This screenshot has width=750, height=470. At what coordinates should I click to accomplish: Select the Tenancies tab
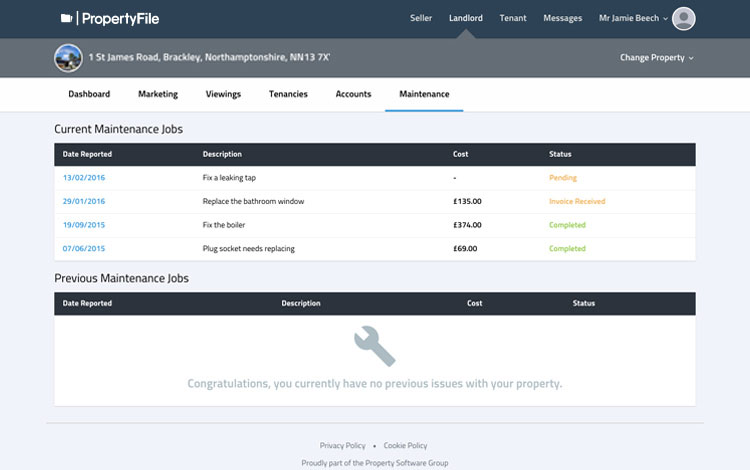(x=288, y=94)
